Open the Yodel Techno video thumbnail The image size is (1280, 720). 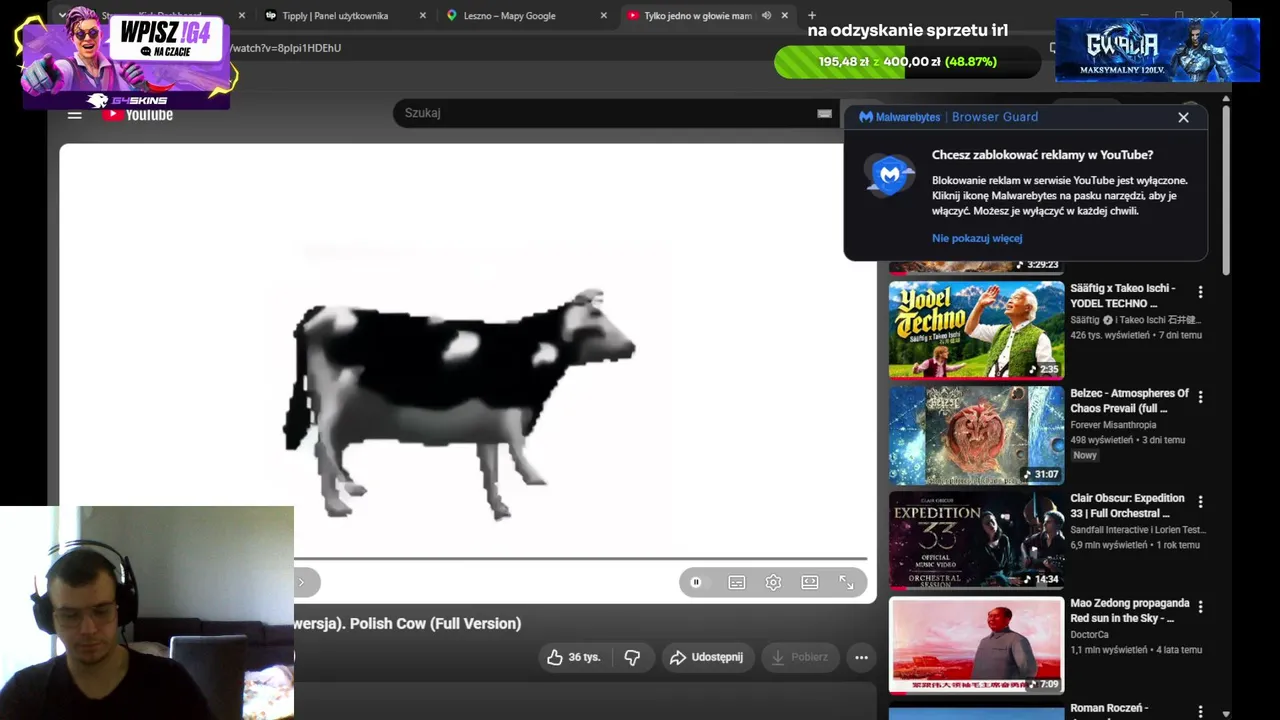click(977, 330)
